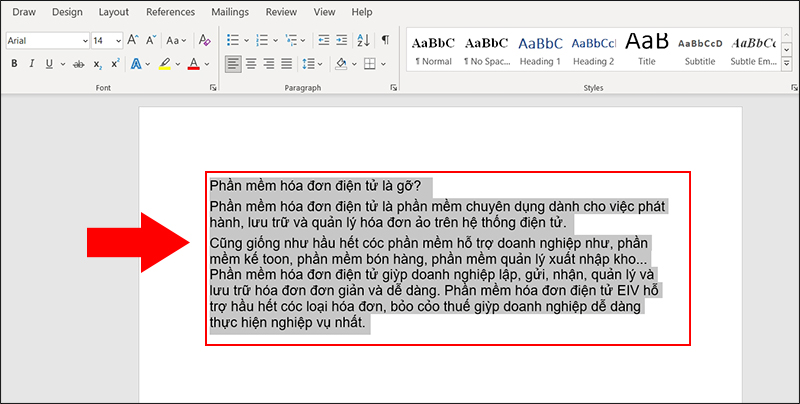This screenshot has width=800, height=404.
Task: Increase the font size
Action: [134, 41]
